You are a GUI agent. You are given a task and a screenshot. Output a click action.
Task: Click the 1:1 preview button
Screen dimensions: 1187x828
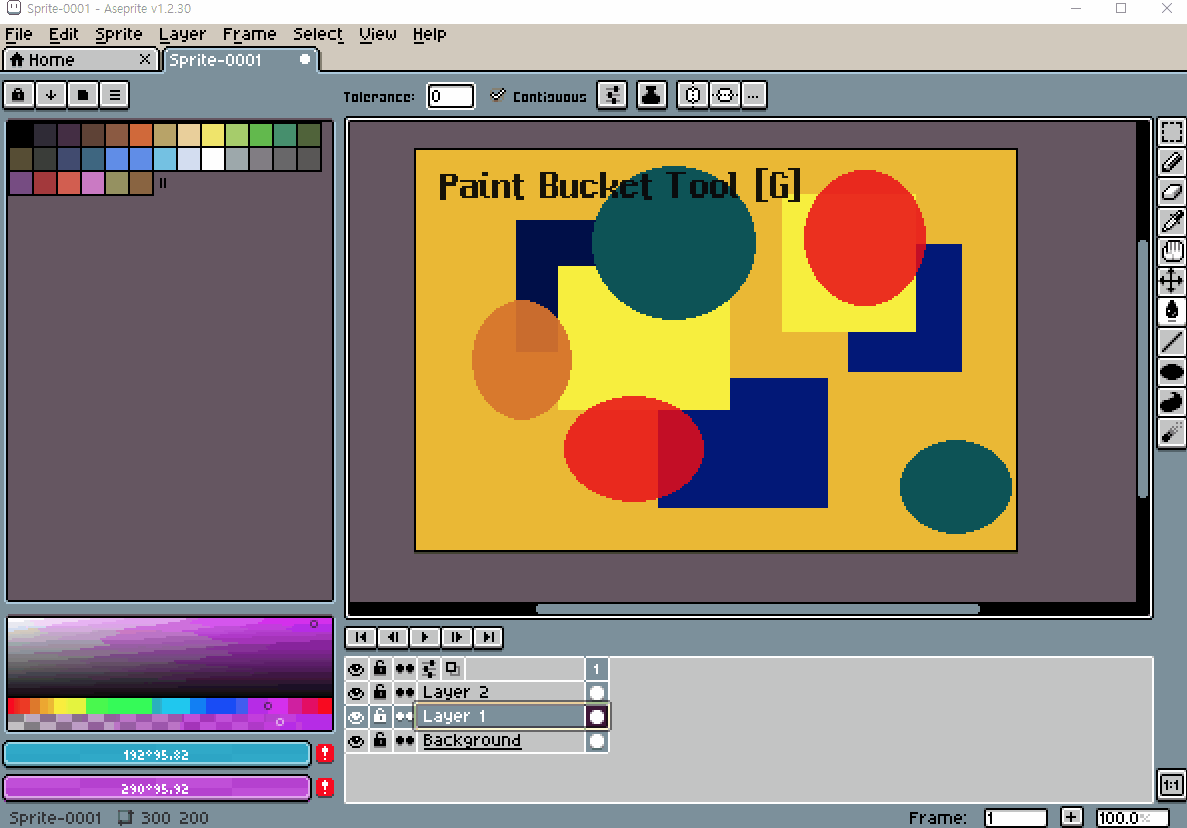click(x=1171, y=785)
